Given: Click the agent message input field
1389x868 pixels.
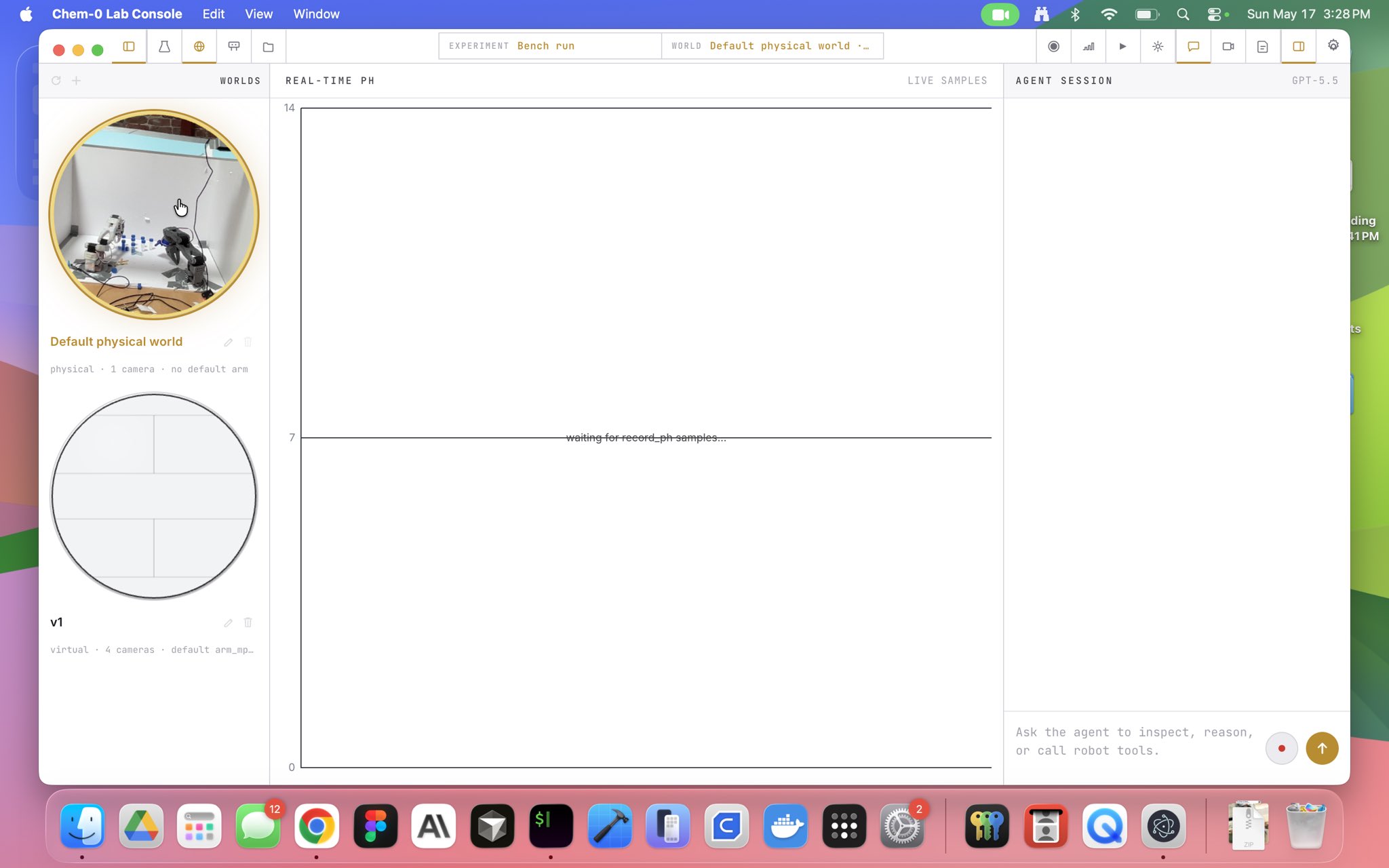Looking at the screenshot, I should pos(1135,741).
